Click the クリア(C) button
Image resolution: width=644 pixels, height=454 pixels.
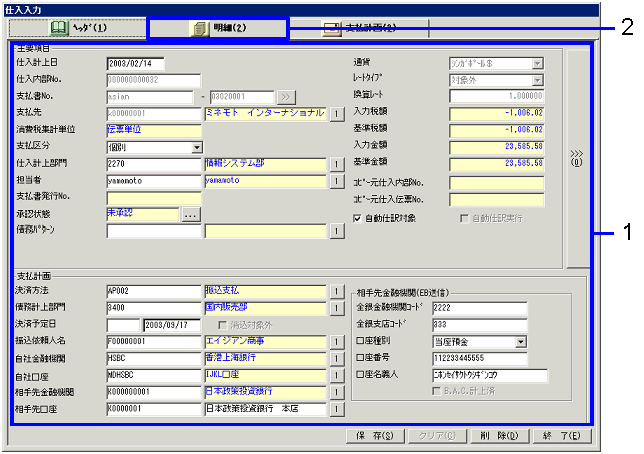click(437, 436)
